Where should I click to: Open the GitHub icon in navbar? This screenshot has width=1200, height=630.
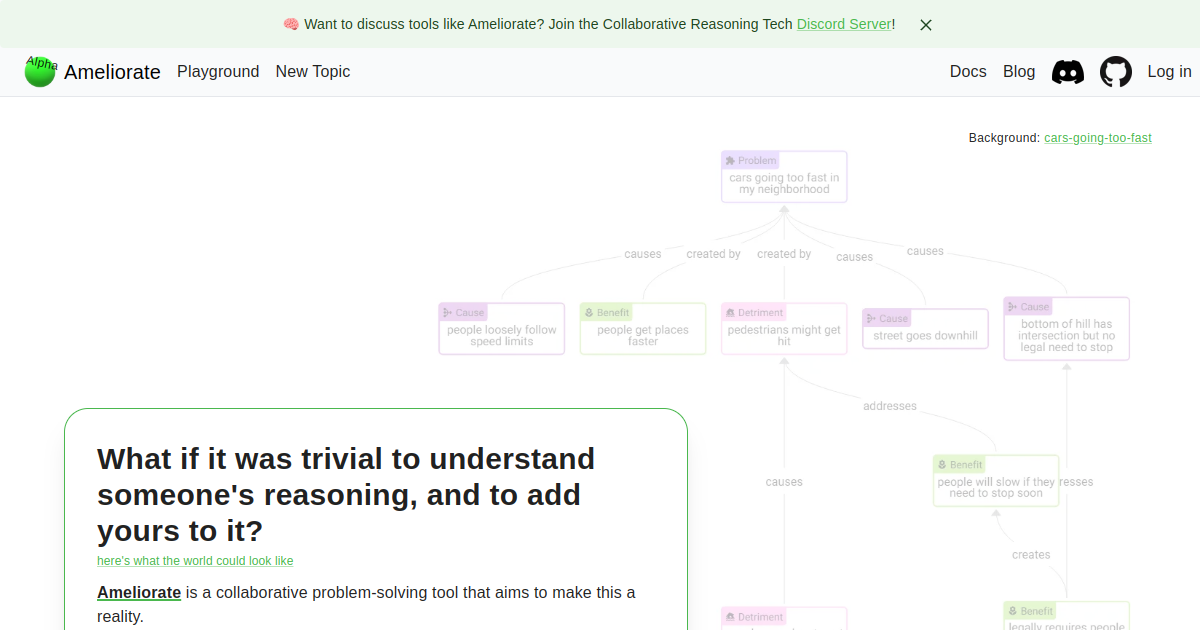[x=1116, y=72]
